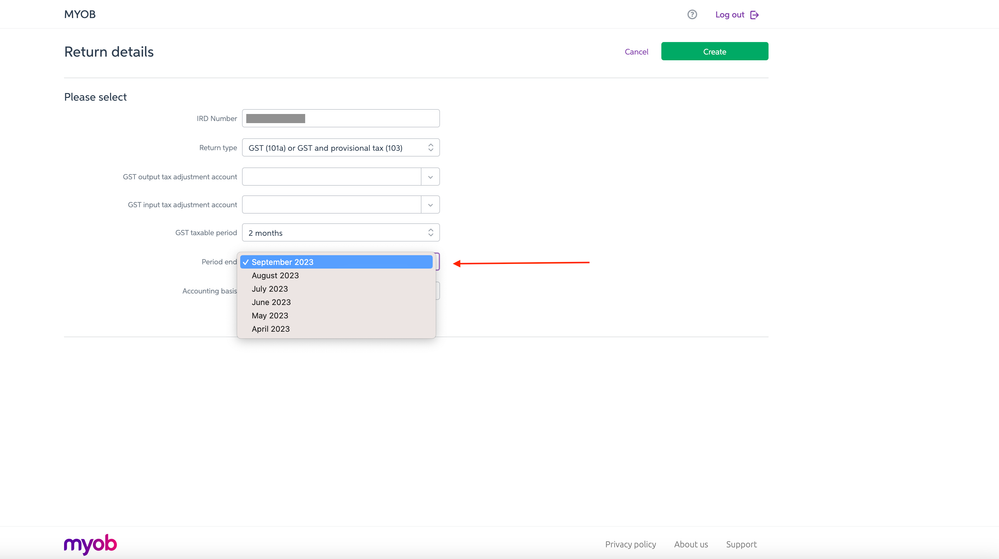Select August 2023 from the list
Screen dimensions: 999x559
(275, 276)
